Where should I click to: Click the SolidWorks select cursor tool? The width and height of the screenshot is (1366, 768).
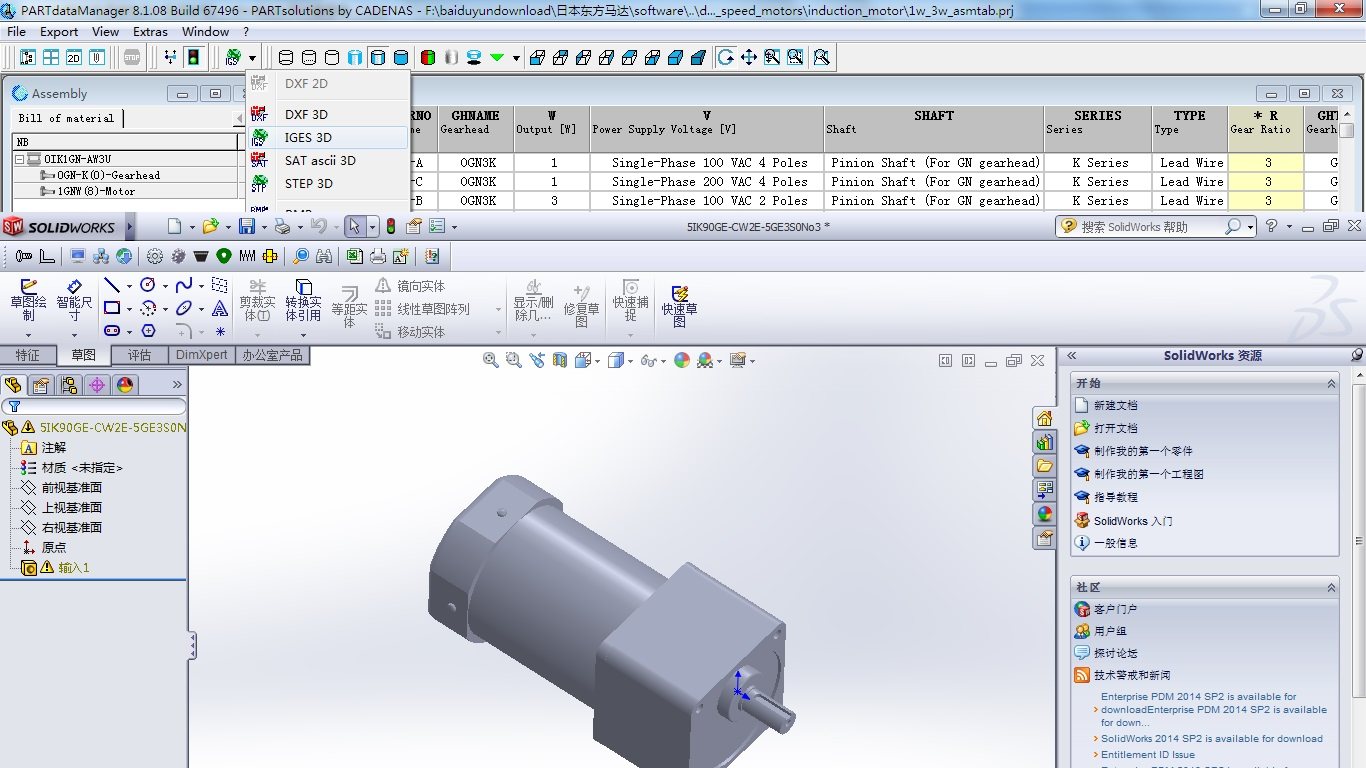[x=354, y=227]
